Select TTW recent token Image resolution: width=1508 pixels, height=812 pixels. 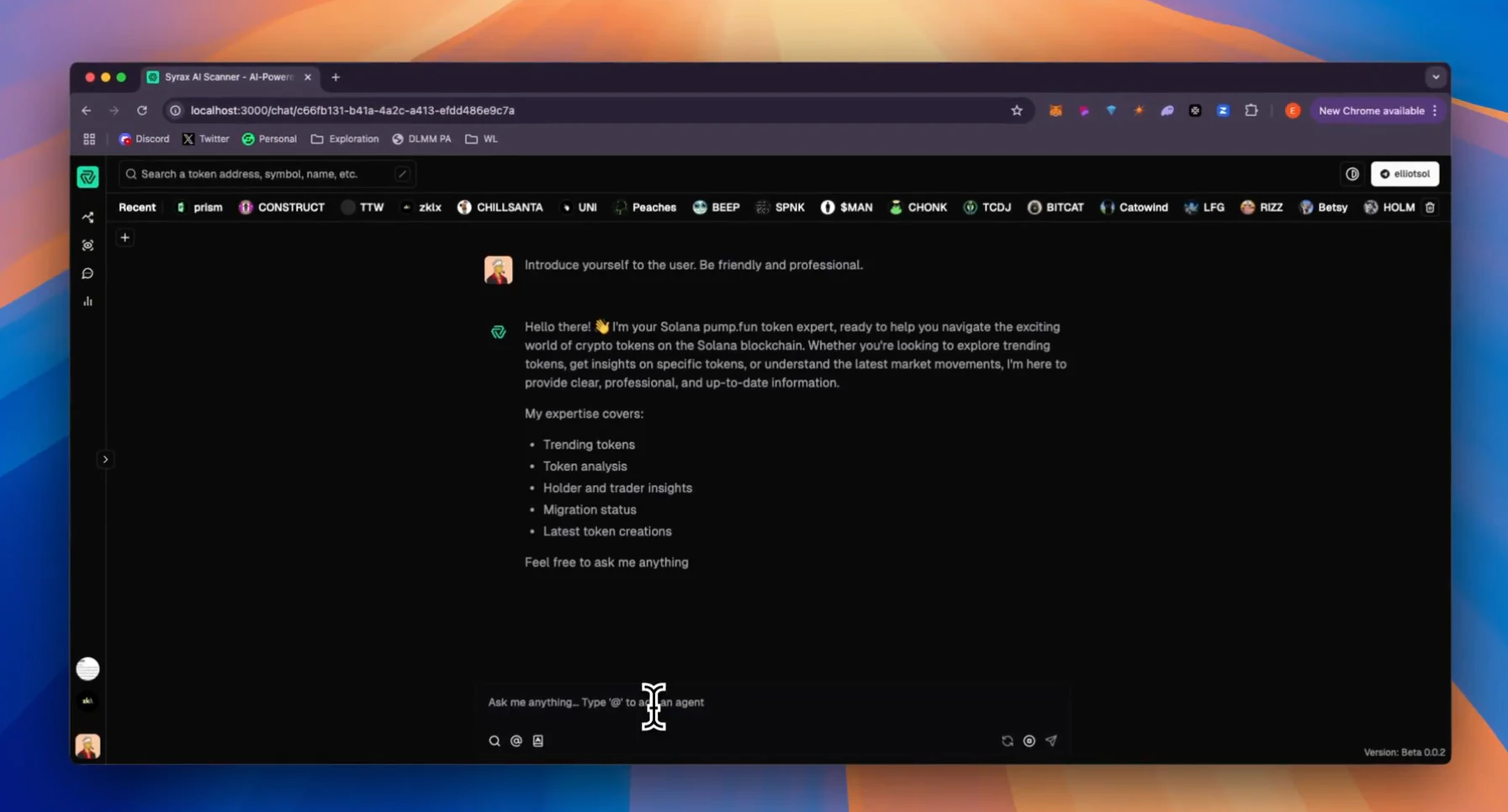362,207
